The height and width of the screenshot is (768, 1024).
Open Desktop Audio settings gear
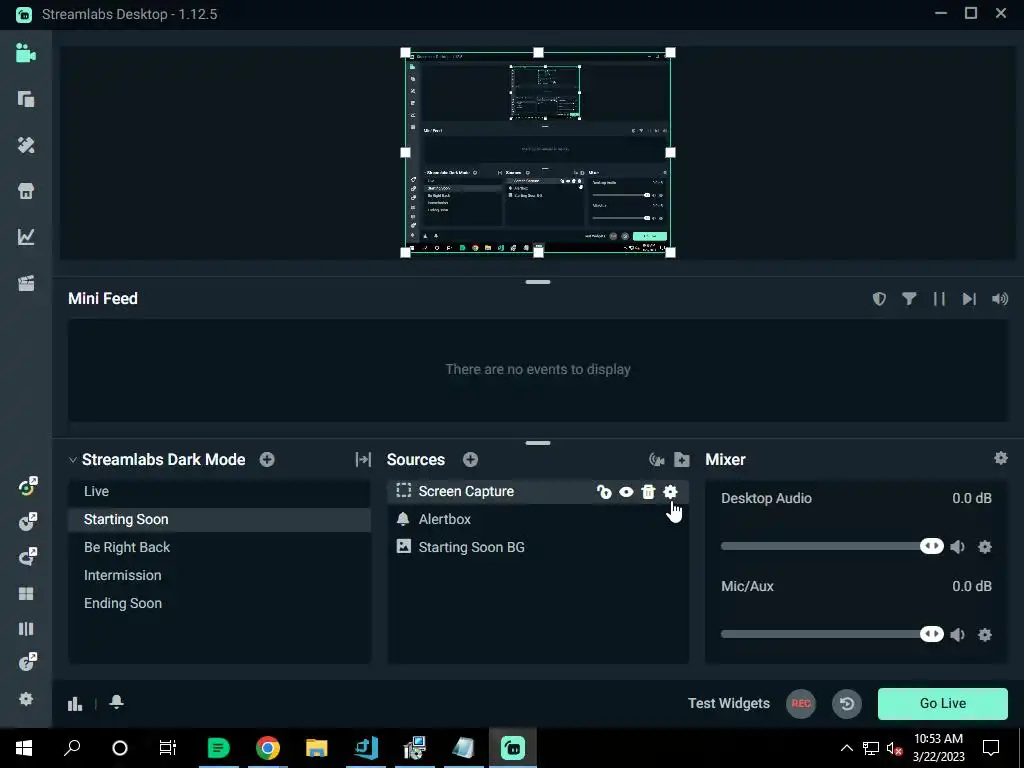985,547
